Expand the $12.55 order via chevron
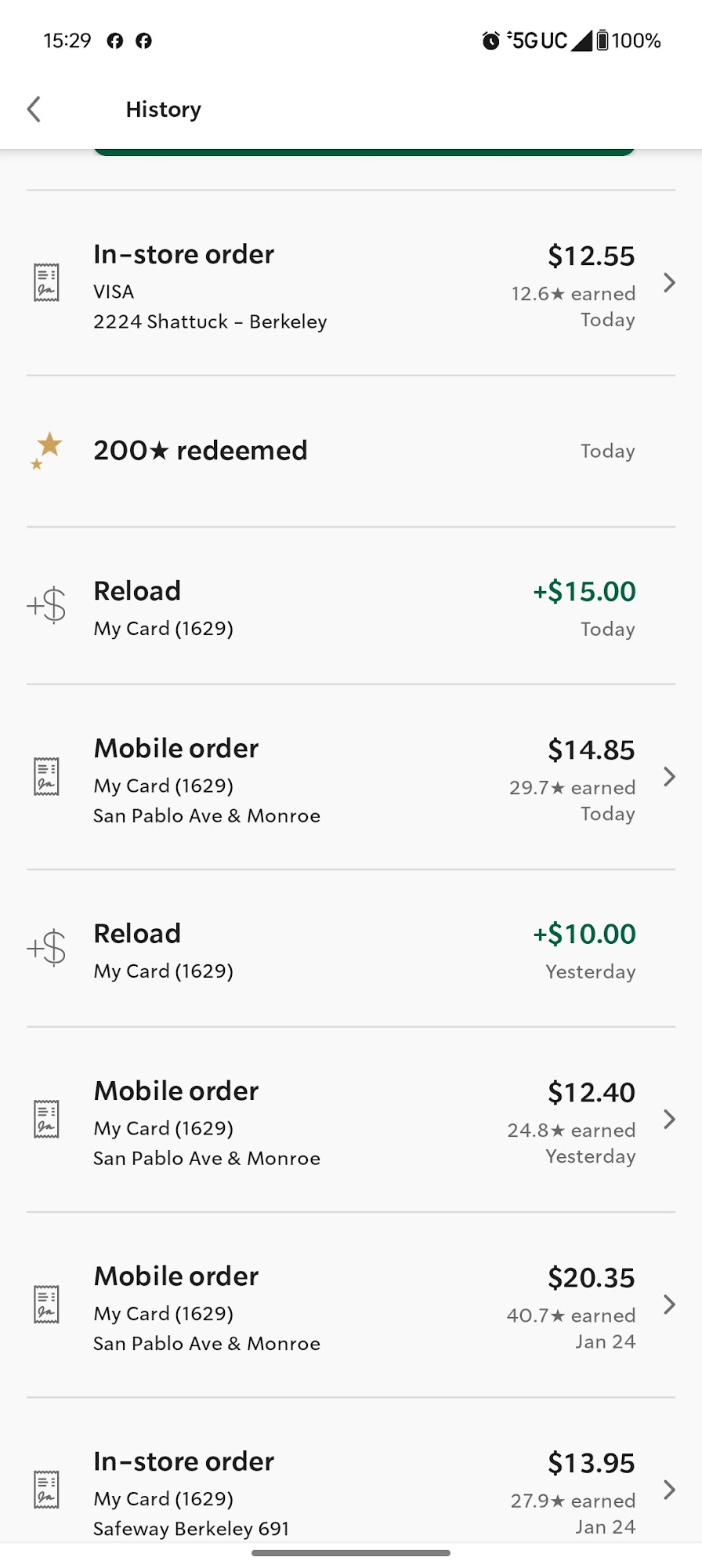Image resolution: width=702 pixels, height=1568 pixels. 669,282
